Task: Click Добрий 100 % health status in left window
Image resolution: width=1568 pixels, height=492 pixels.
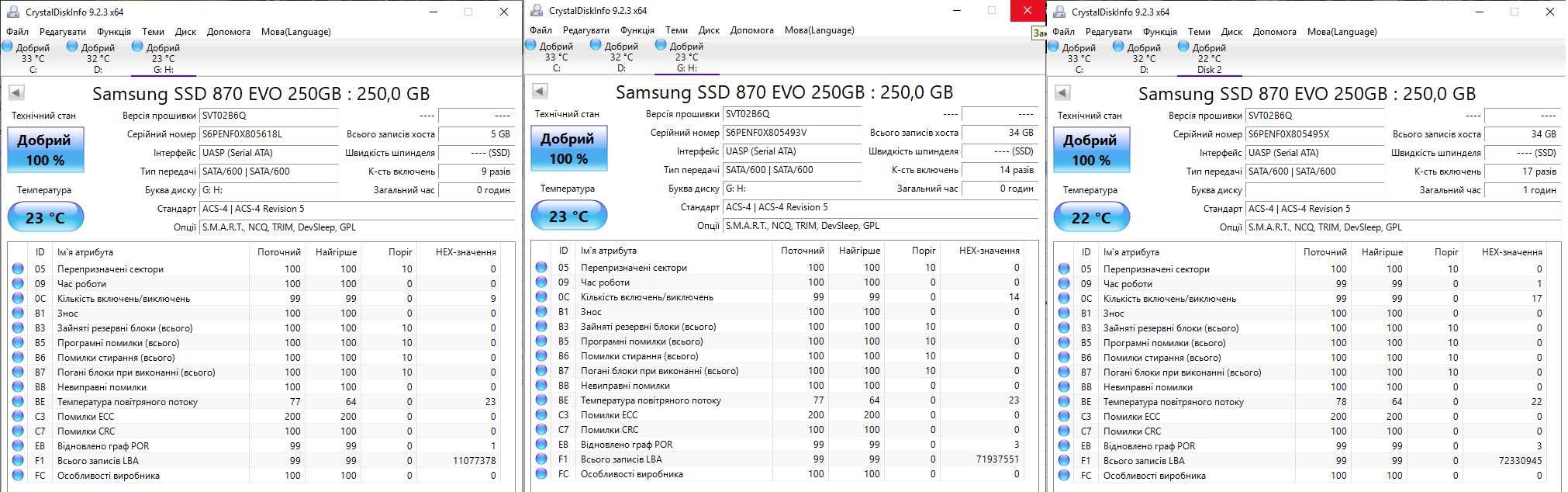Action: click(x=45, y=150)
